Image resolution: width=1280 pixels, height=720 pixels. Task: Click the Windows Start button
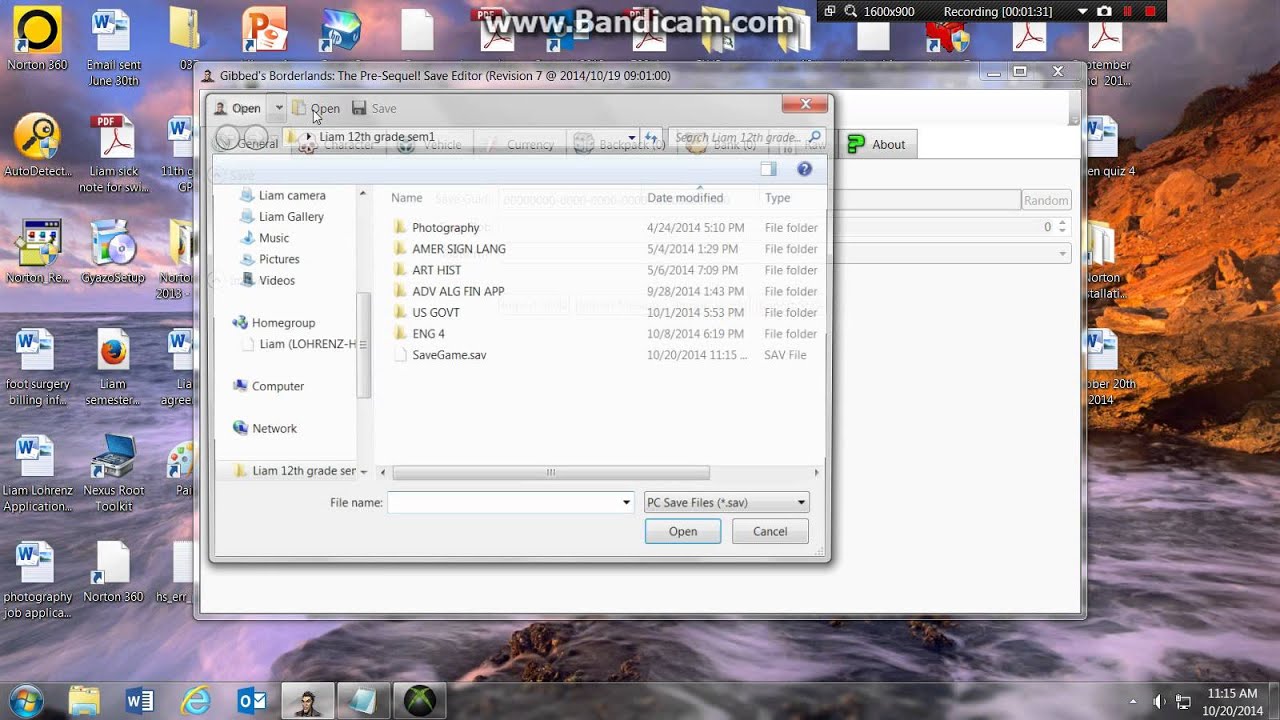[27, 700]
